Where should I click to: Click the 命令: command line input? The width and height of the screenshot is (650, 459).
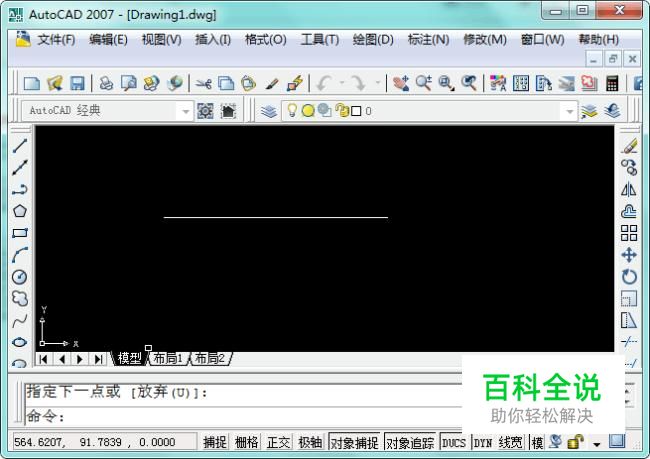244,416
